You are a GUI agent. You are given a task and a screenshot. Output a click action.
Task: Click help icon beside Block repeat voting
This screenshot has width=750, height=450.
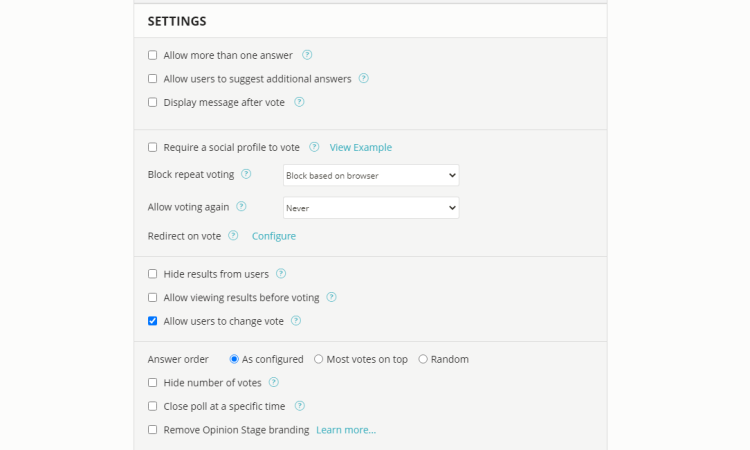[x=246, y=174]
